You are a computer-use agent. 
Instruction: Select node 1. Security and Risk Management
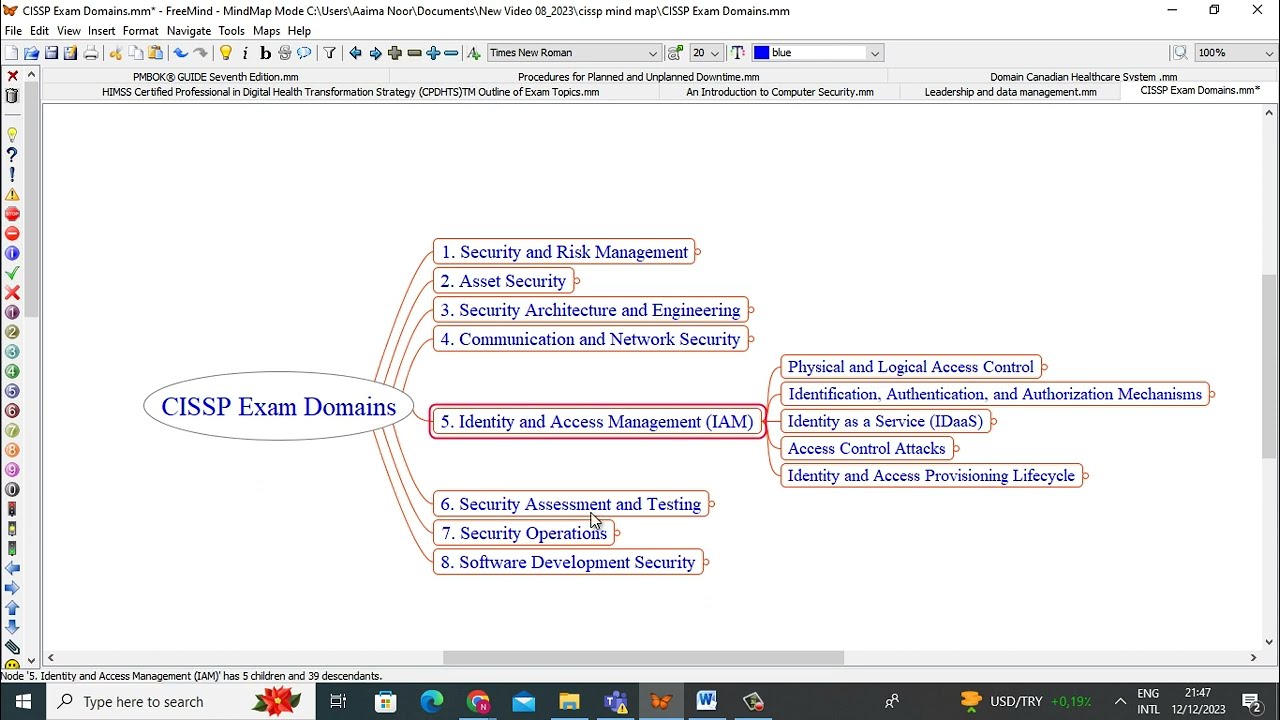tap(564, 252)
